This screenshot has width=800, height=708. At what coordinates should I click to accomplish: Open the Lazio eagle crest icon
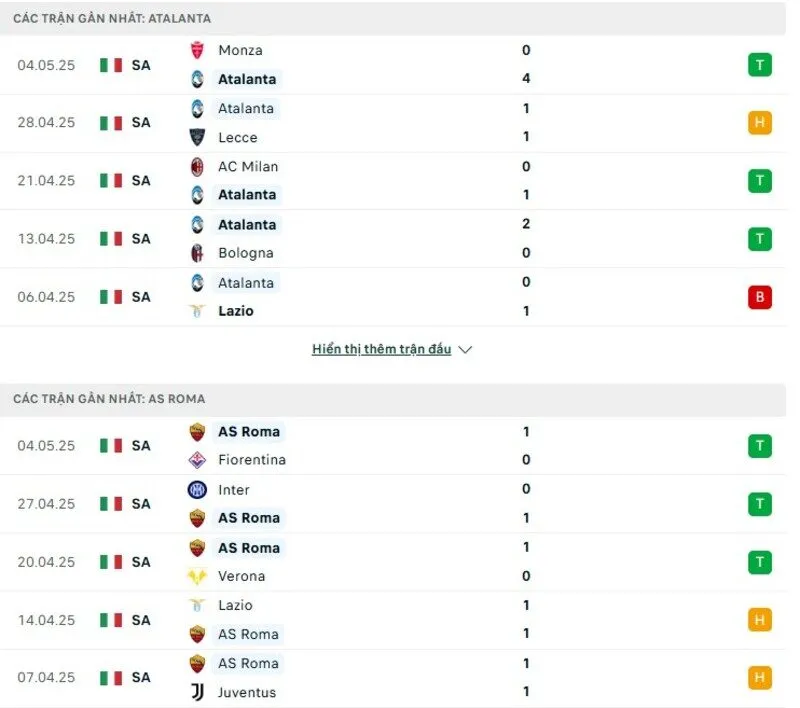click(198, 311)
